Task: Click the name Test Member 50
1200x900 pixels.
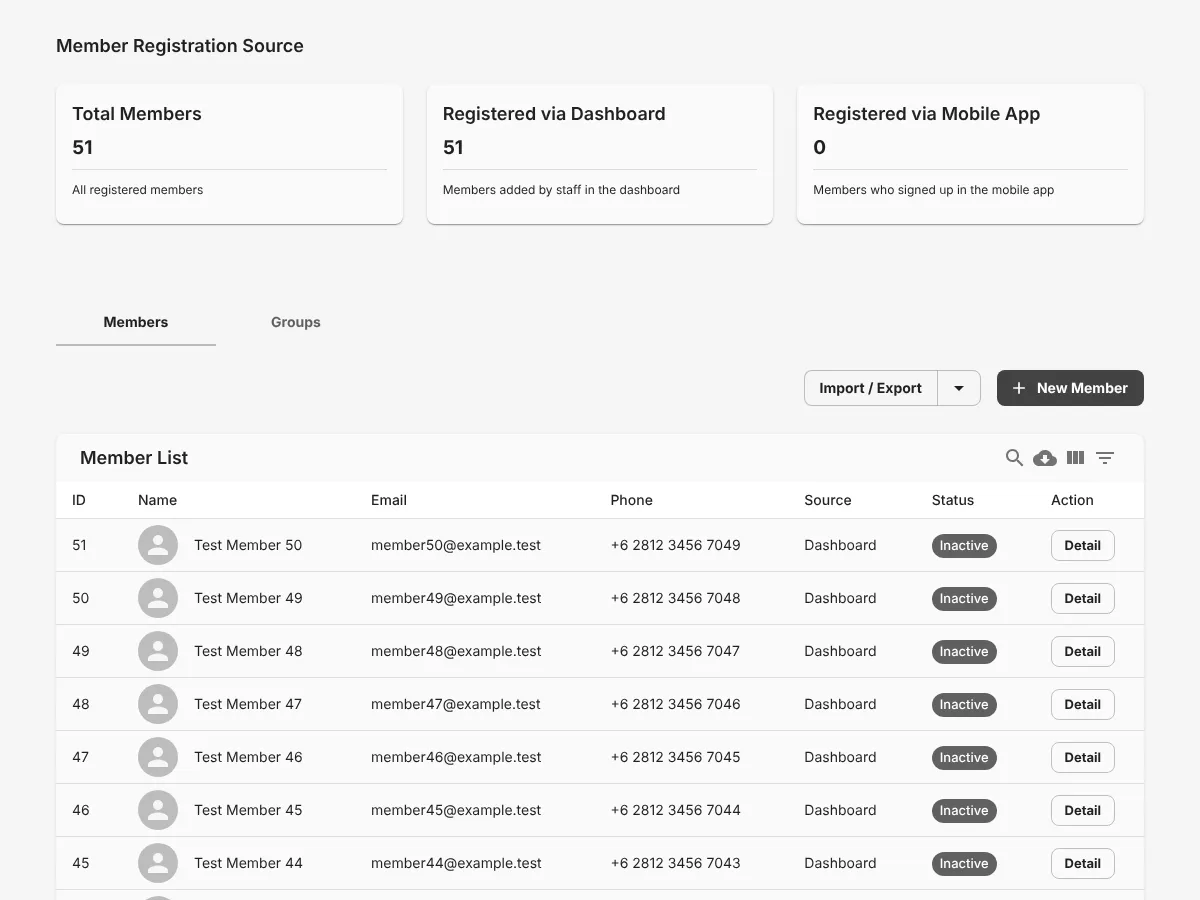Action: [248, 545]
